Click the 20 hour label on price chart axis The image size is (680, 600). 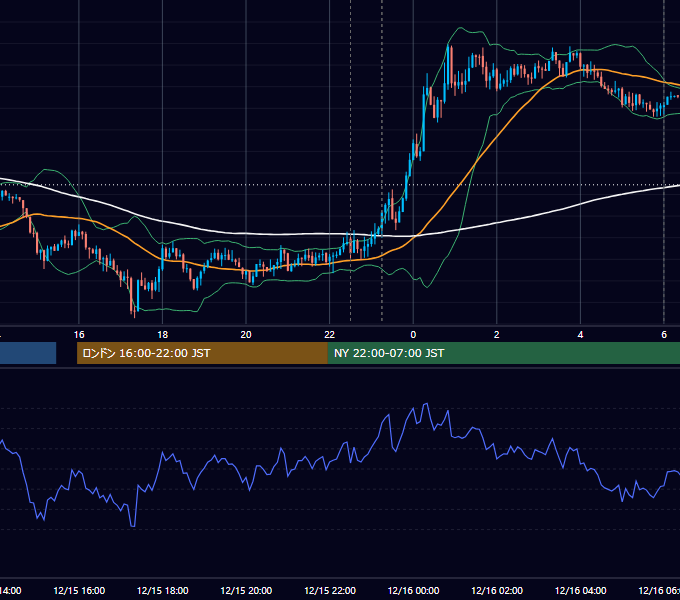click(x=246, y=335)
